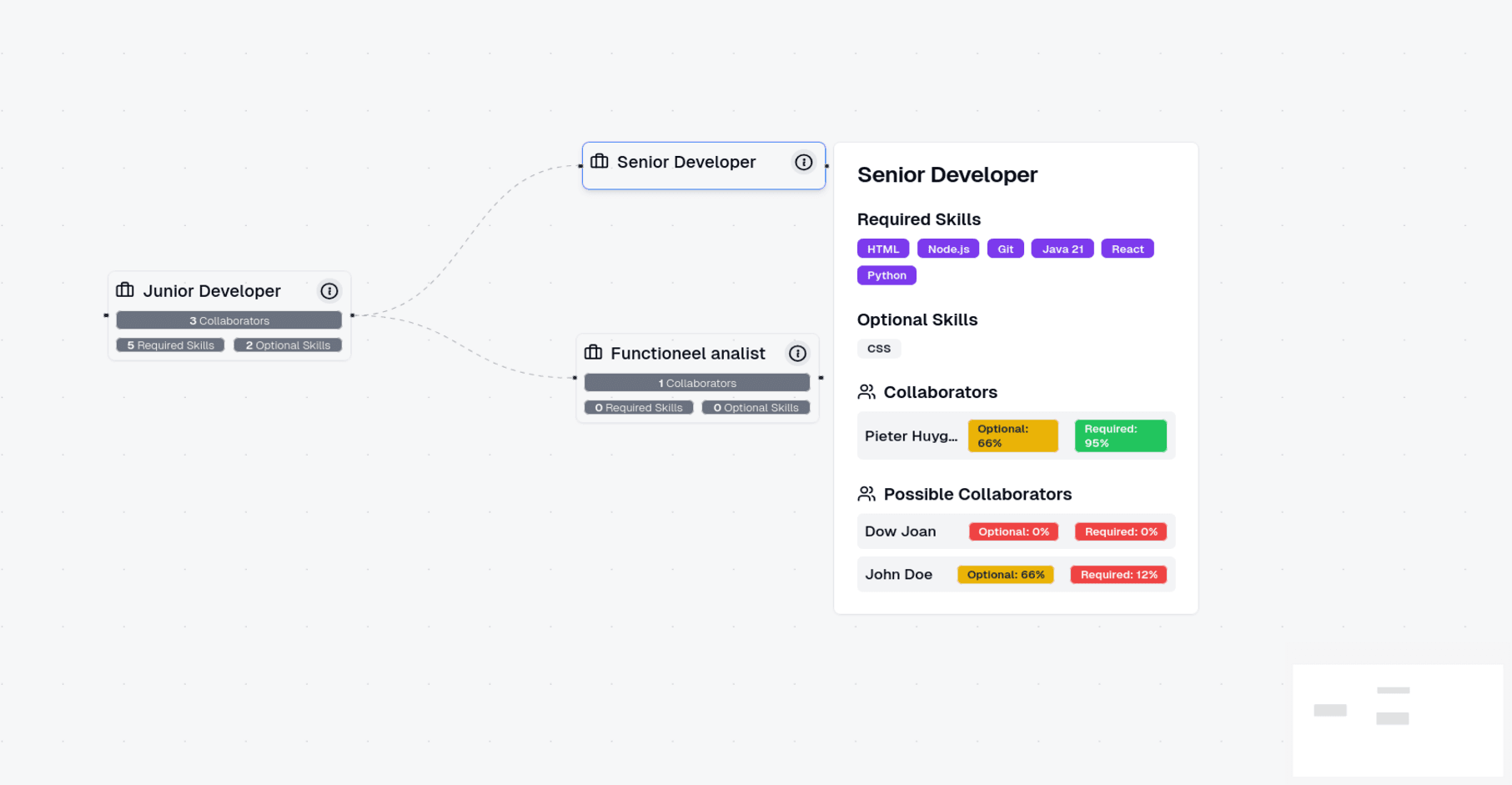Click the Senior Developer info icon

pyautogui.click(x=803, y=163)
